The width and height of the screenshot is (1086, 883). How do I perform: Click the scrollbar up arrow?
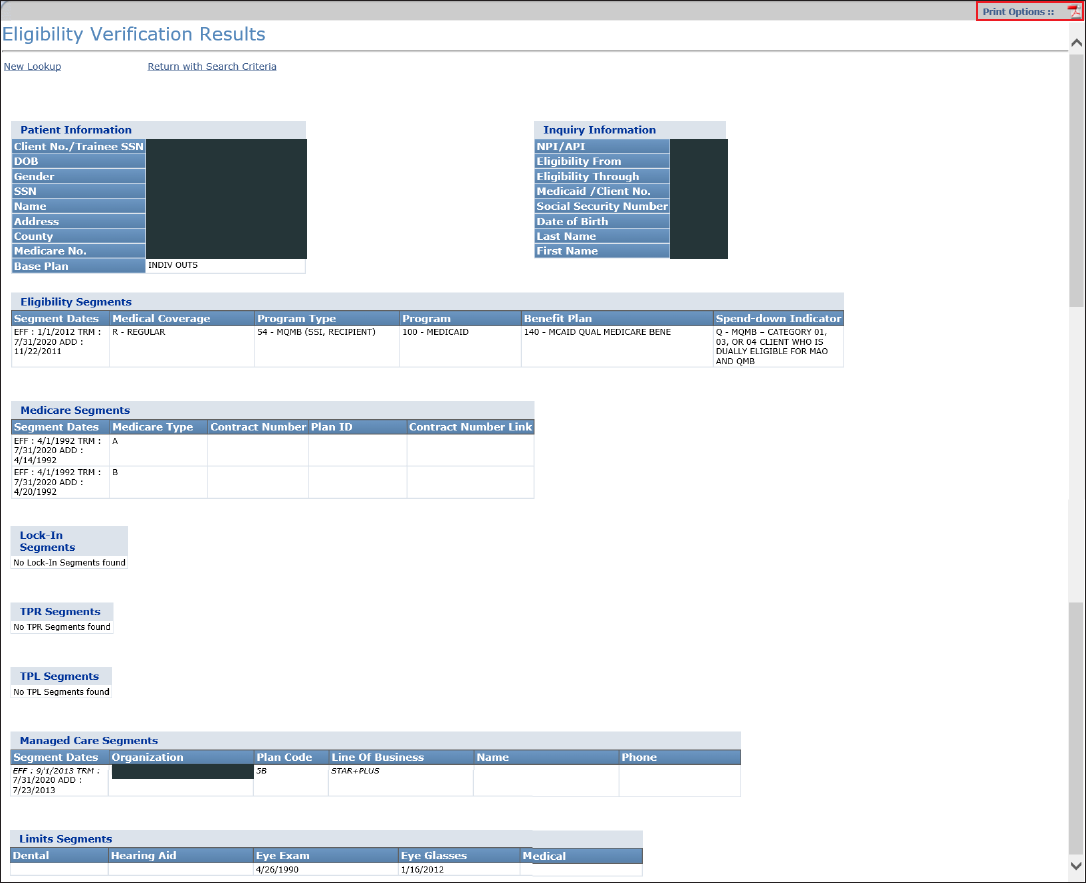click(1076, 43)
